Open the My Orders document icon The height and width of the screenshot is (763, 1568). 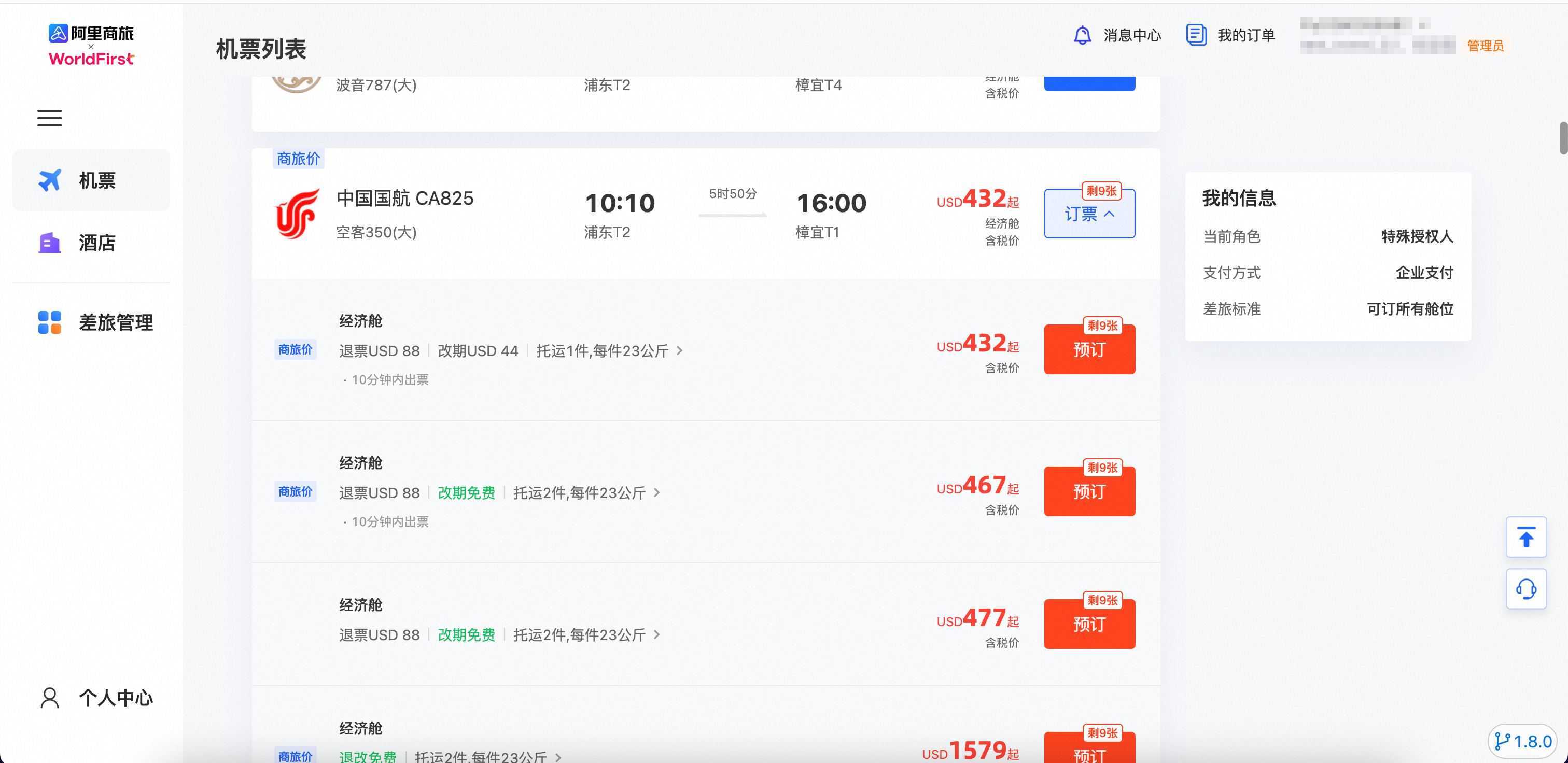click(1196, 35)
